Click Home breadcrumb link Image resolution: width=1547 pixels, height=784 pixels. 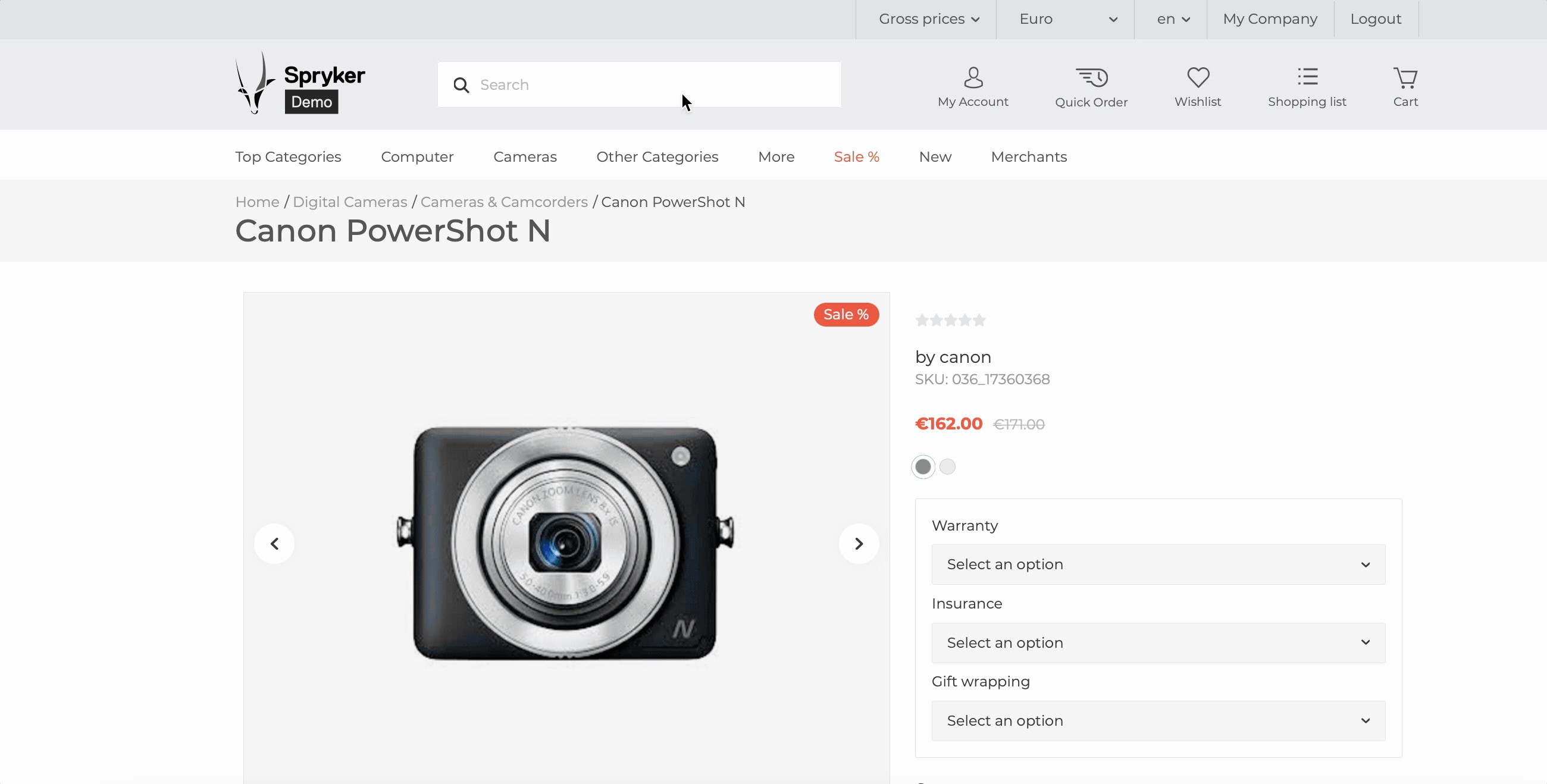tap(257, 201)
